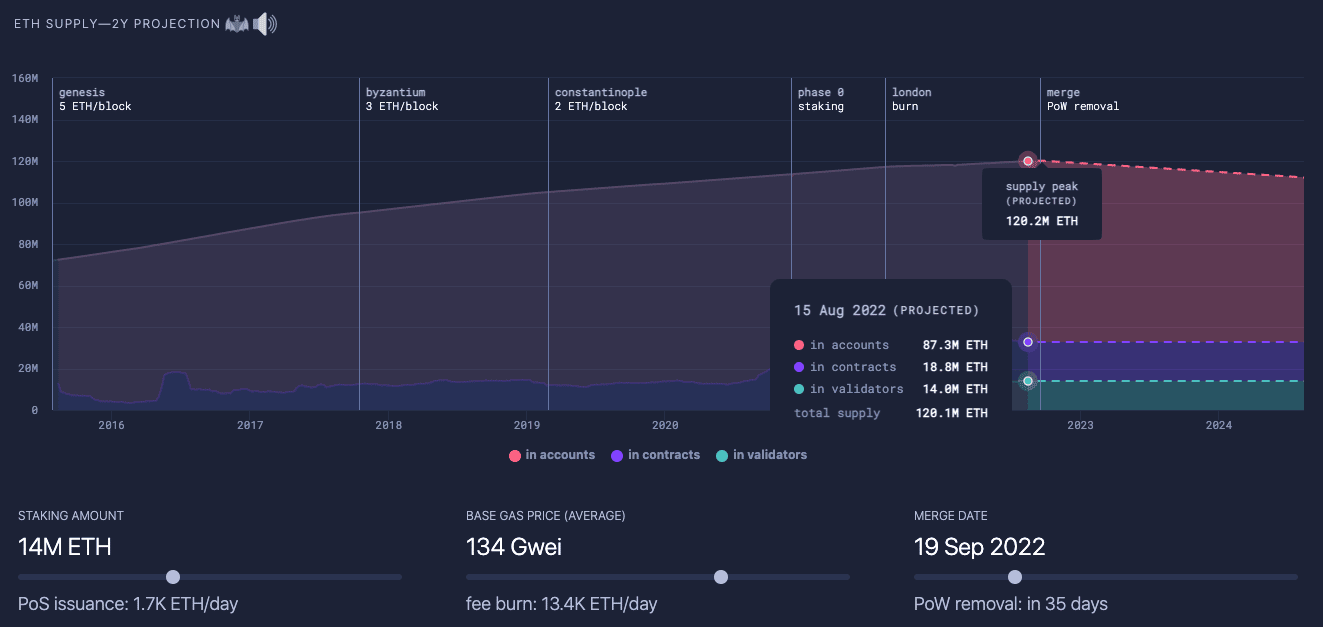Click the merge PoW removal marker label
Viewport: 1323px width, 627px height.
click(1082, 99)
